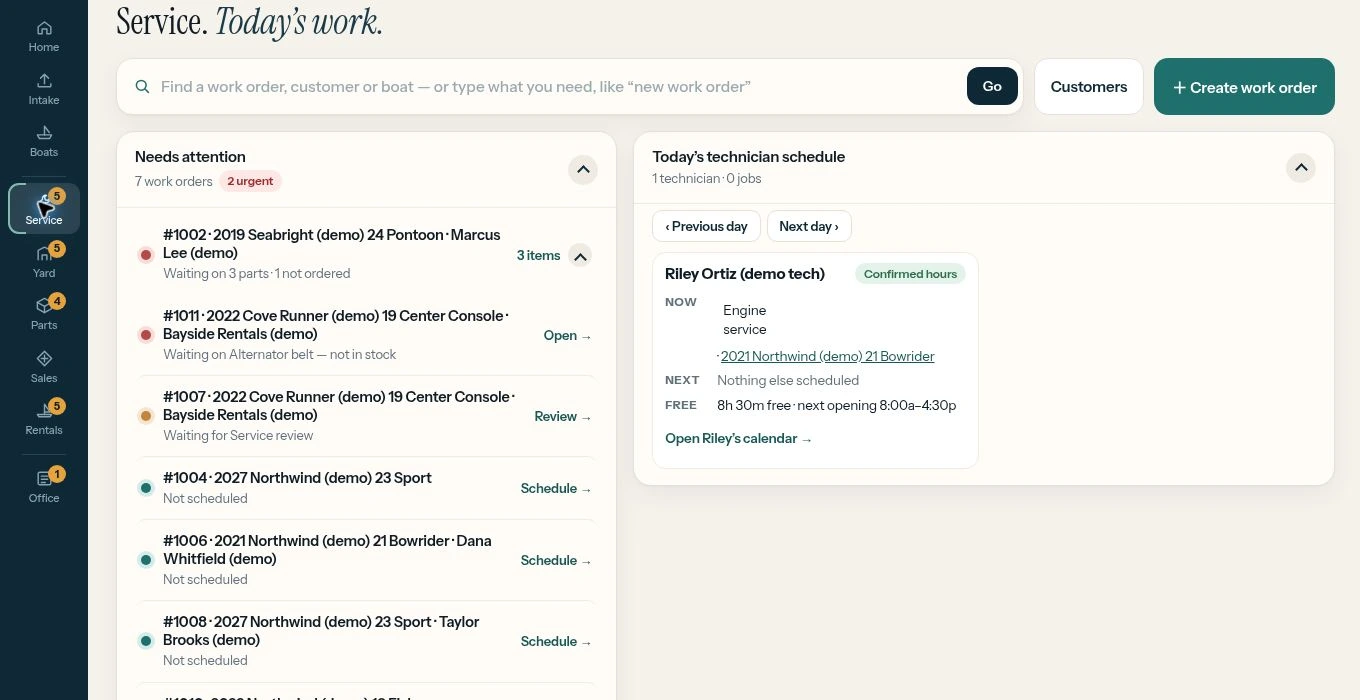The width and height of the screenshot is (1360, 700).
Task: Open work order #1011
Action: coord(567,336)
